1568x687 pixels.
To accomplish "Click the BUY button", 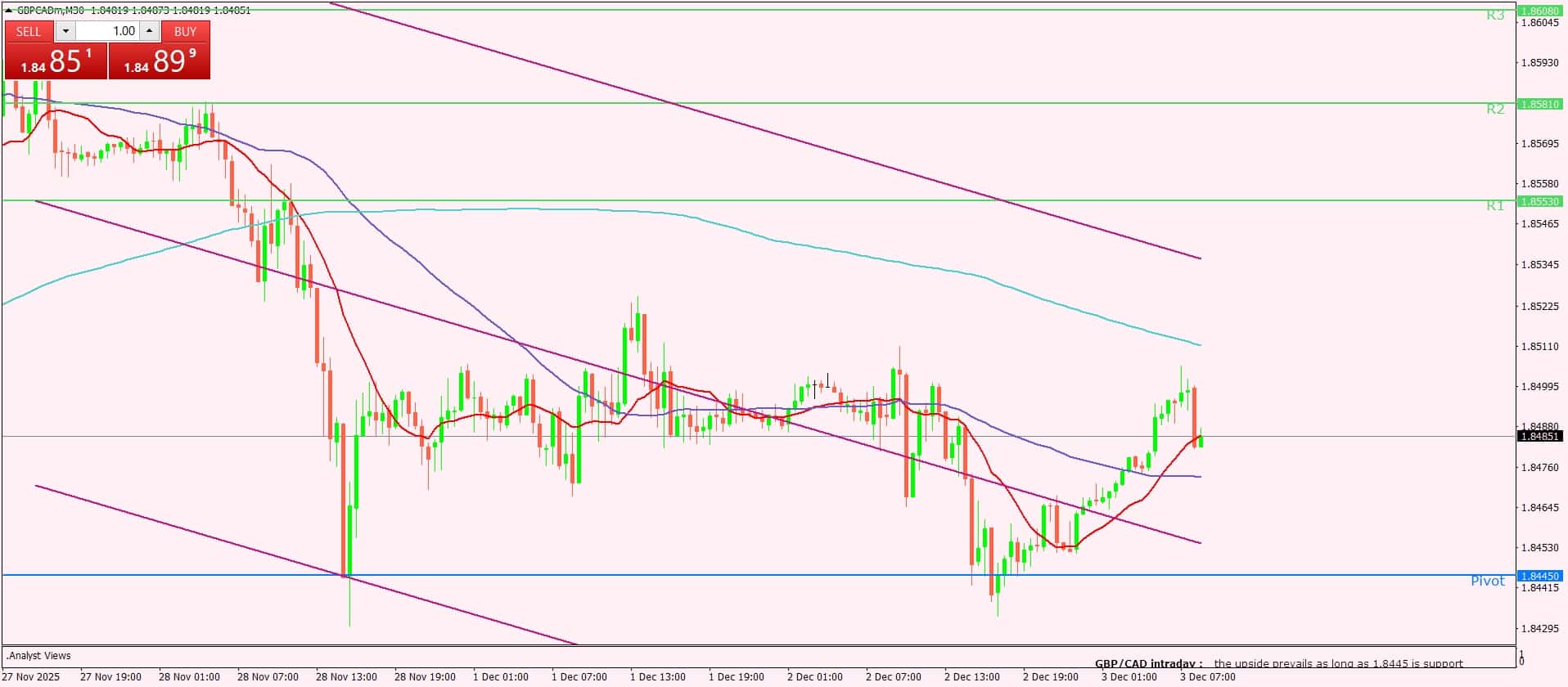I will [x=186, y=31].
